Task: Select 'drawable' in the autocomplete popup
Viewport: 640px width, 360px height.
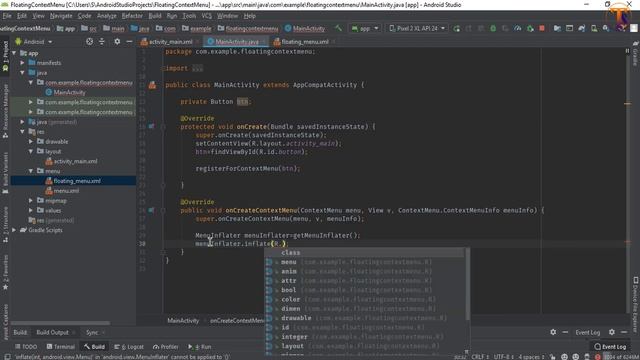Action: pyautogui.click(x=365, y=318)
